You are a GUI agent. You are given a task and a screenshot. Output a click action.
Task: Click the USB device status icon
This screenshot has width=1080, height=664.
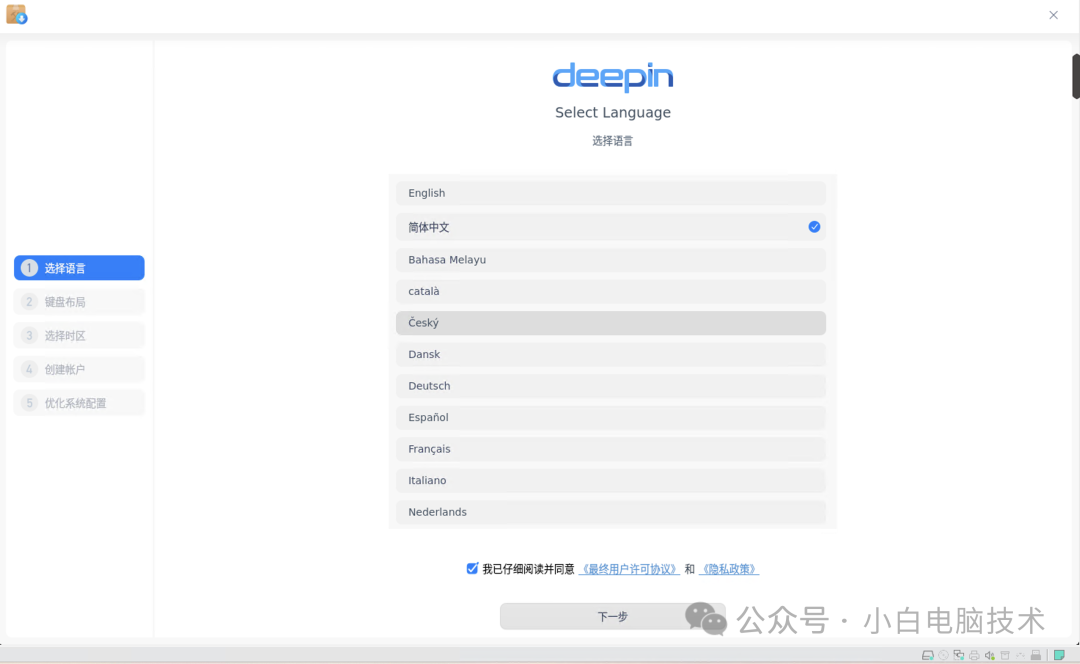[1036, 655]
